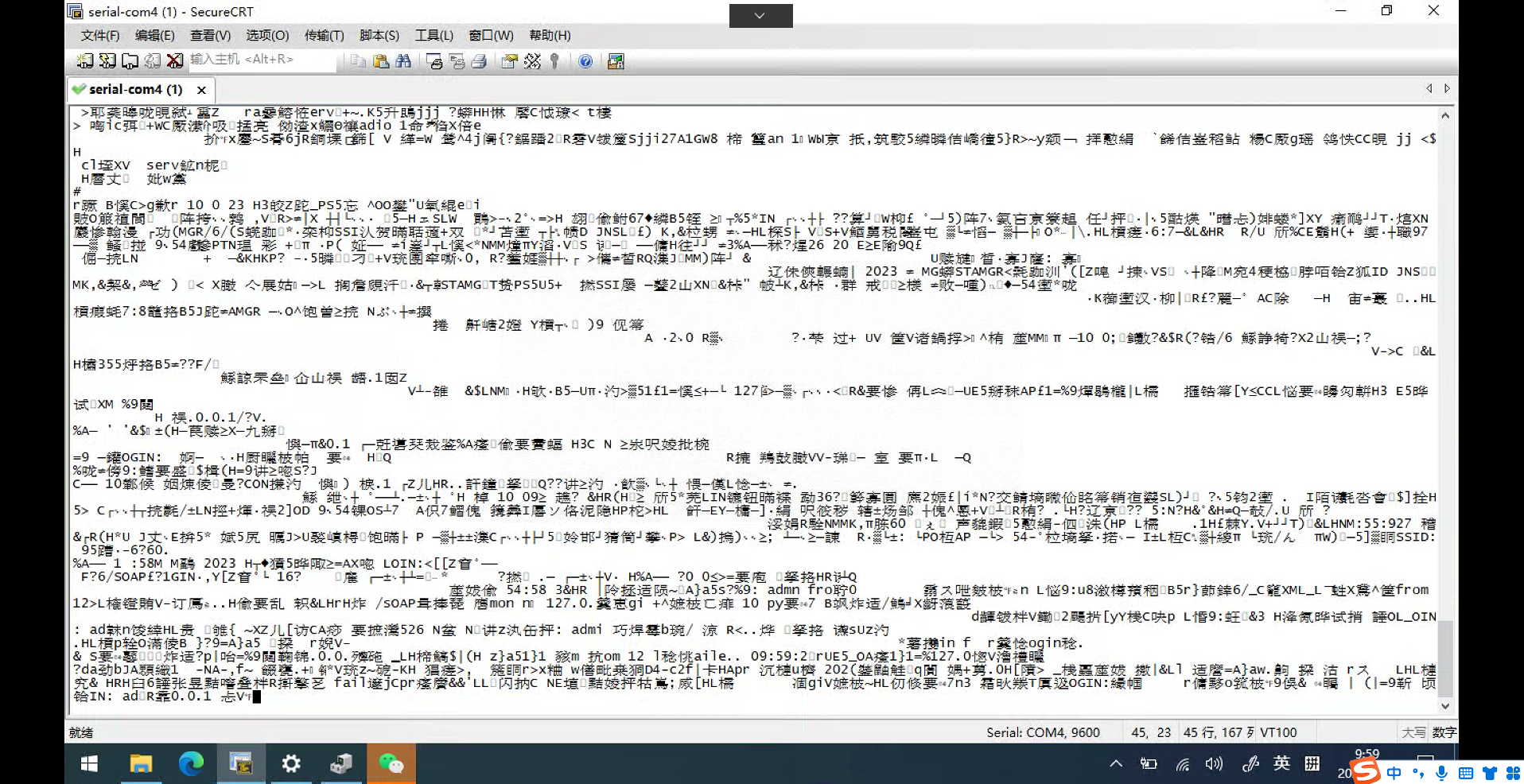Screen dimensions: 1524x784
Task: Open File Explorer from the taskbar
Action: click(141, 764)
